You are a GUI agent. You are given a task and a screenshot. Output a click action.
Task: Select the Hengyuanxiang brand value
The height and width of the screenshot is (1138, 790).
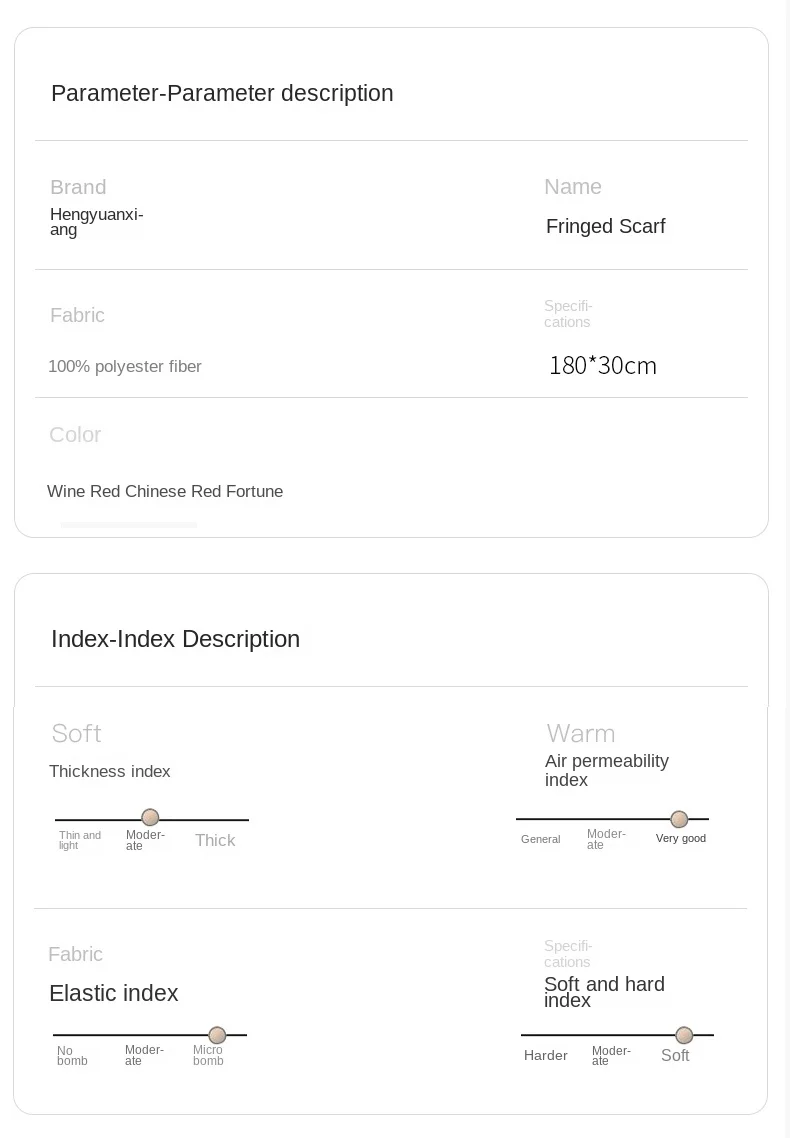pos(96,222)
